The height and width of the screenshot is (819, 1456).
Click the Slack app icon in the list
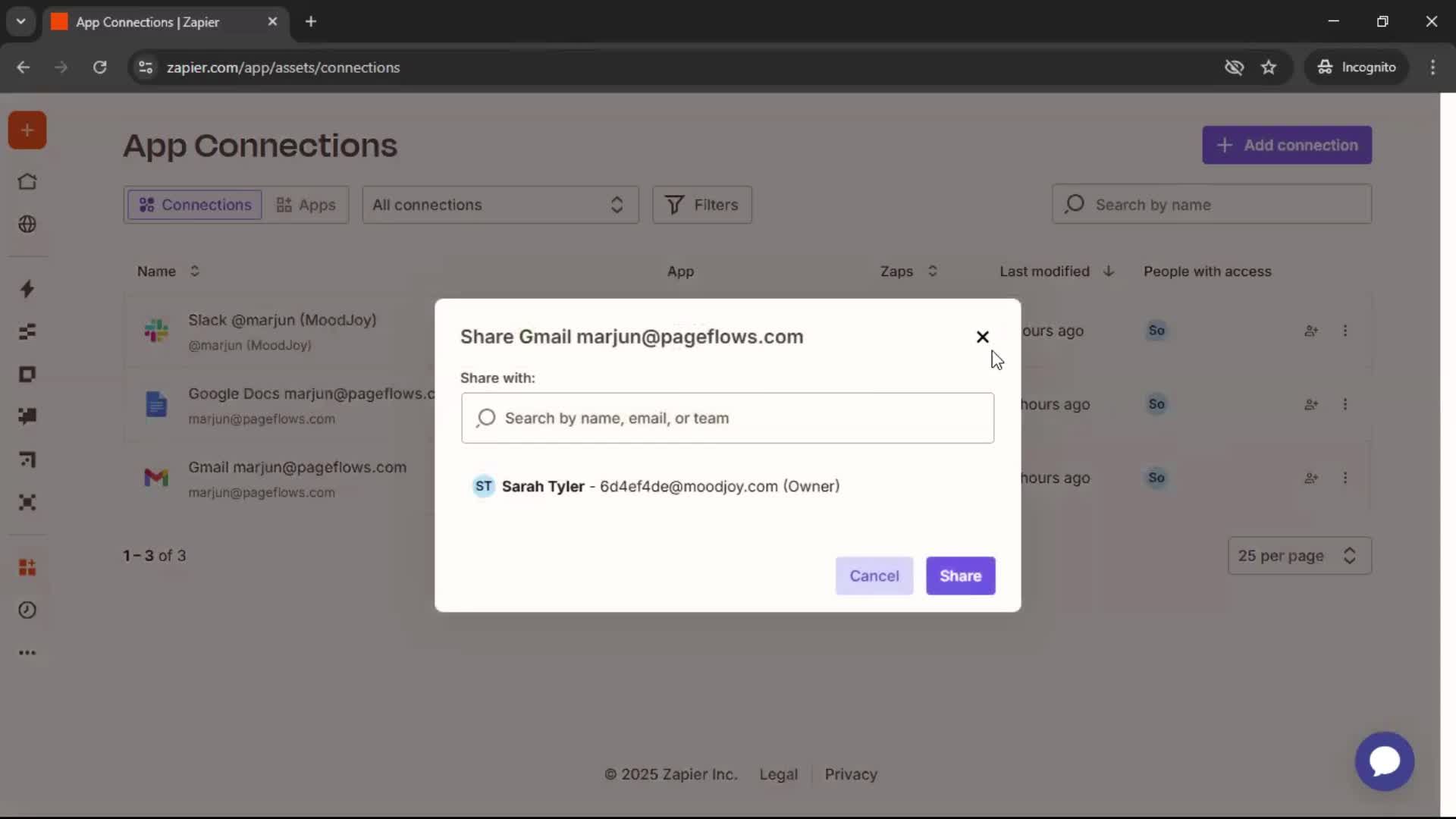[x=156, y=331]
